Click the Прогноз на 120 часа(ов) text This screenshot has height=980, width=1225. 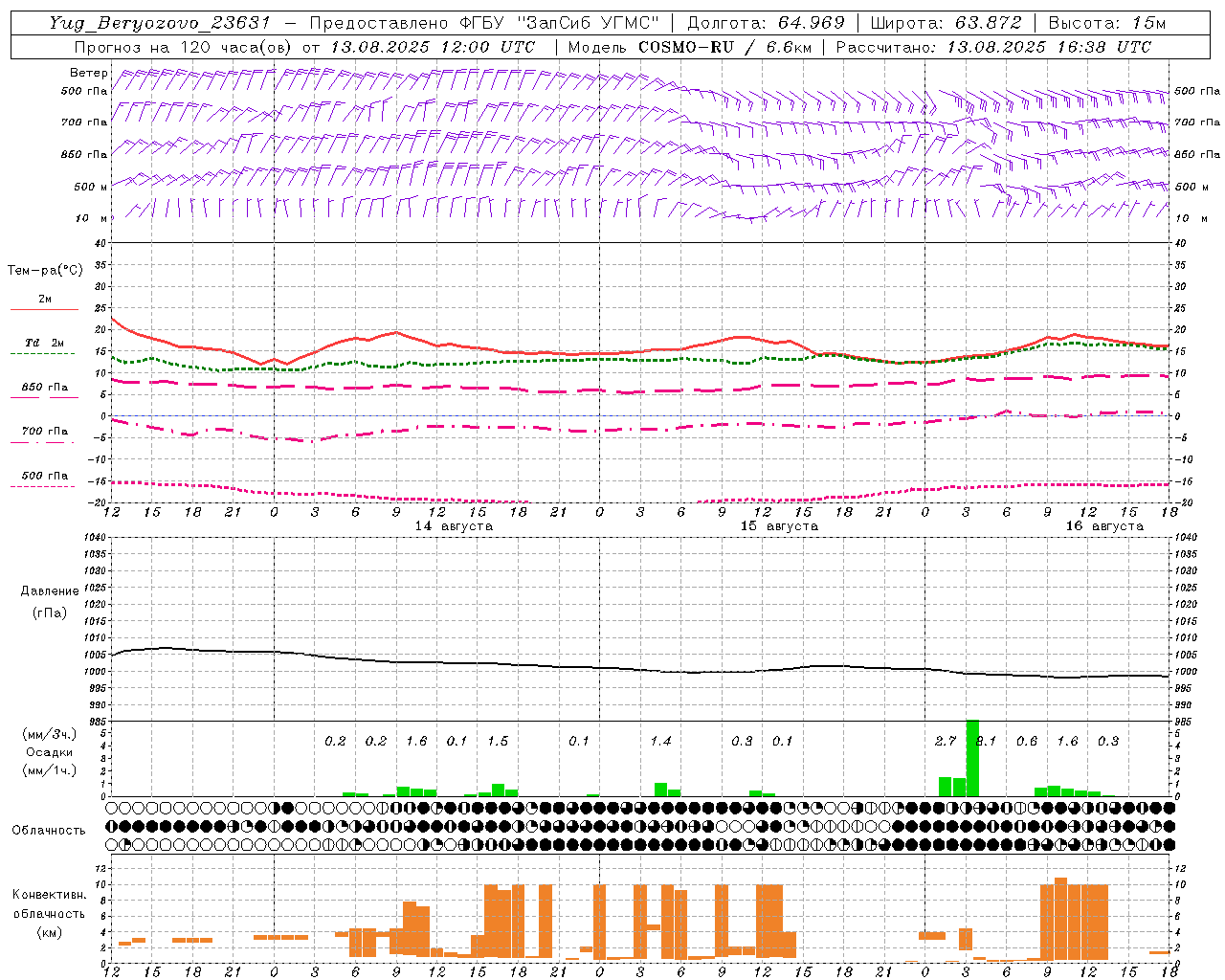coord(184,46)
